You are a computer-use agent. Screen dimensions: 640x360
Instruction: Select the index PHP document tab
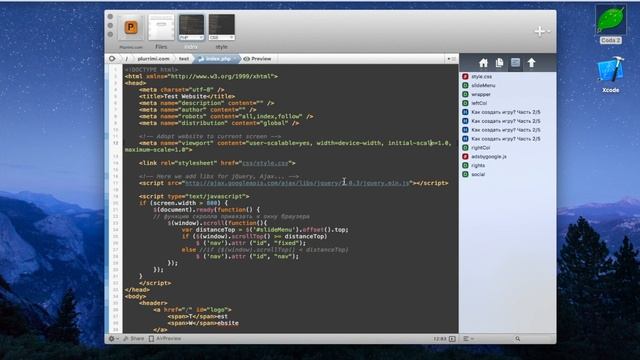click(191, 27)
